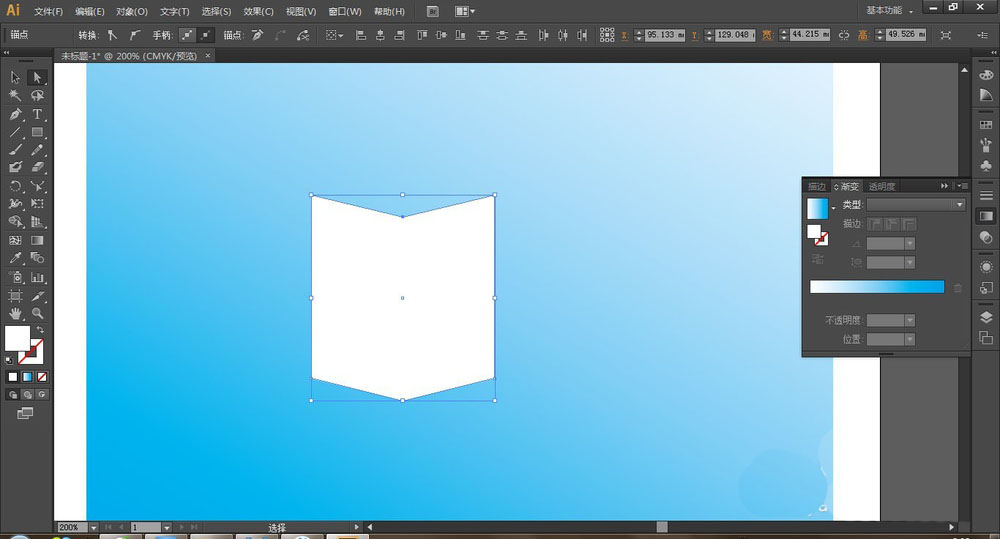This screenshot has height=539, width=1000.
Task: Switch to Gradient fill mode button
Action: click(x=28, y=377)
